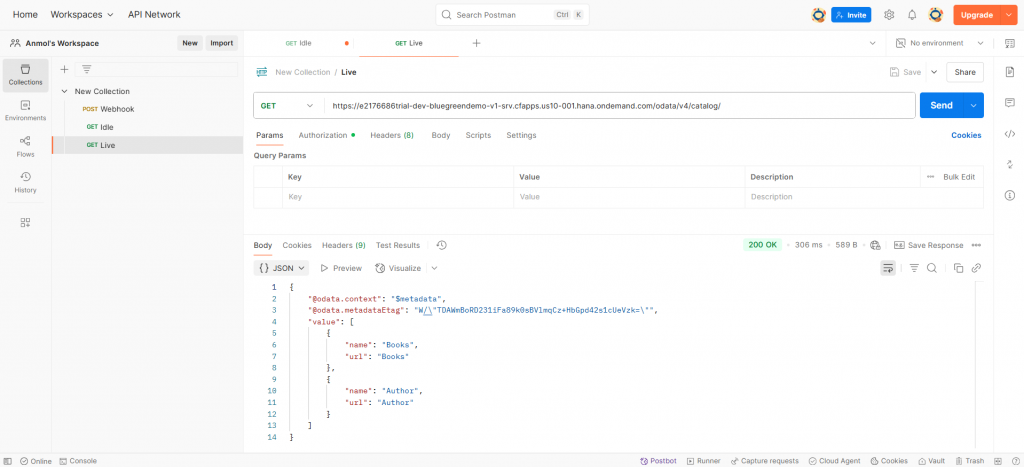Click the filter response icon
1024x467 pixels.
(x=914, y=268)
